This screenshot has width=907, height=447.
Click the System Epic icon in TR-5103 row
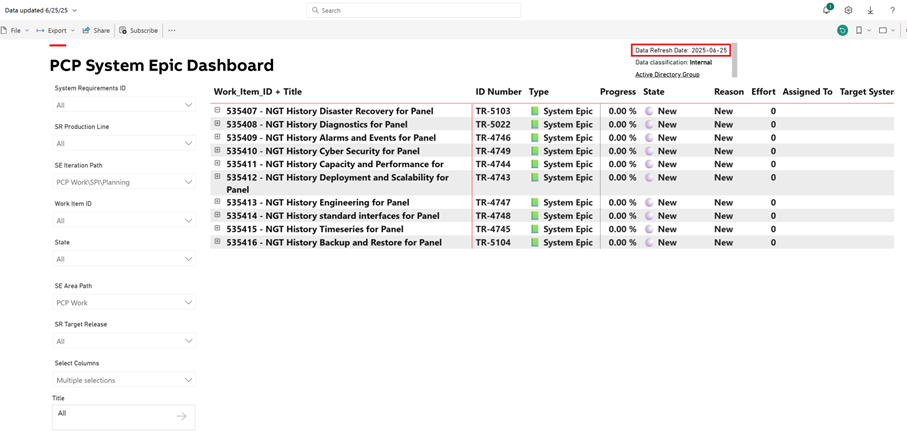tap(534, 111)
